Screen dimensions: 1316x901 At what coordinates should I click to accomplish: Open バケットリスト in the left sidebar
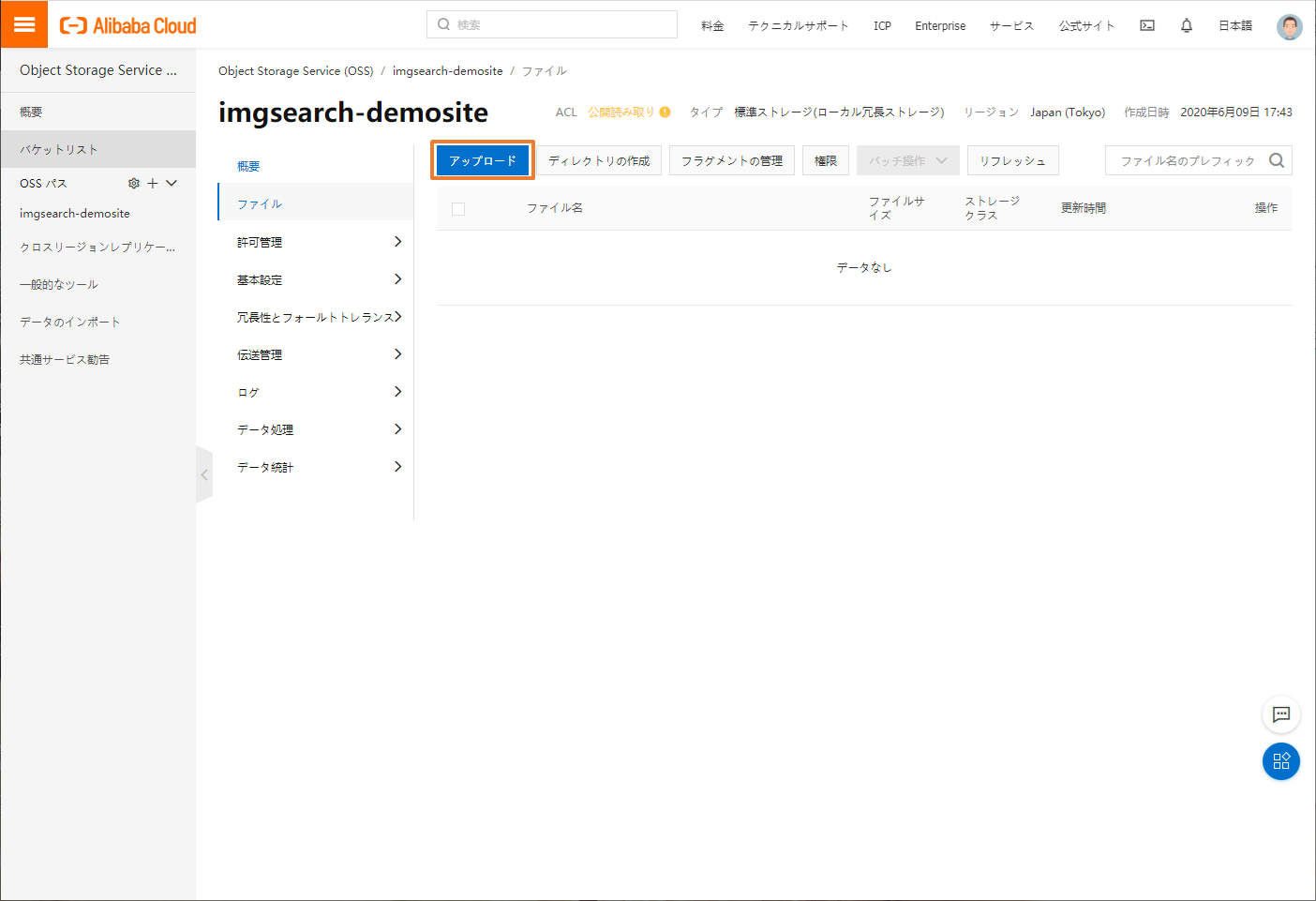click(x=98, y=149)
